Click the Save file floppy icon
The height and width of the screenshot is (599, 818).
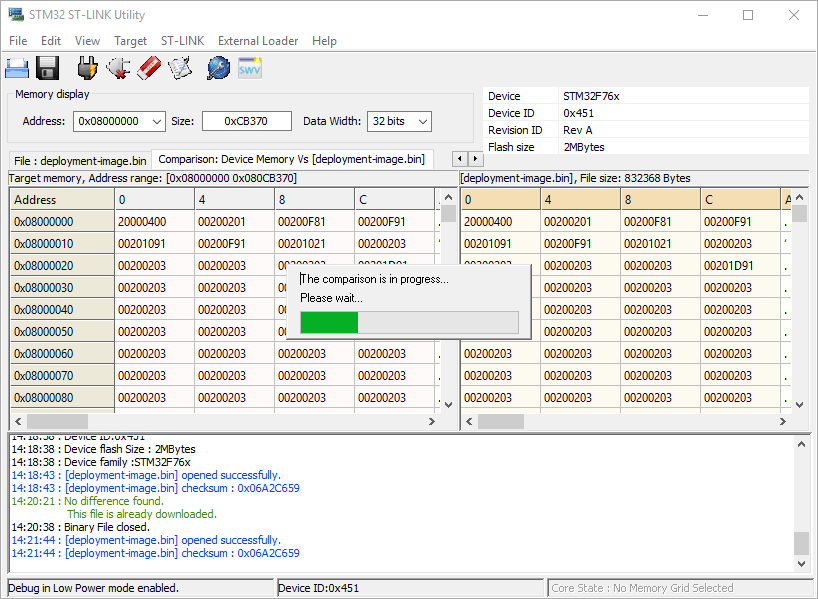click(x=47, y=68)
